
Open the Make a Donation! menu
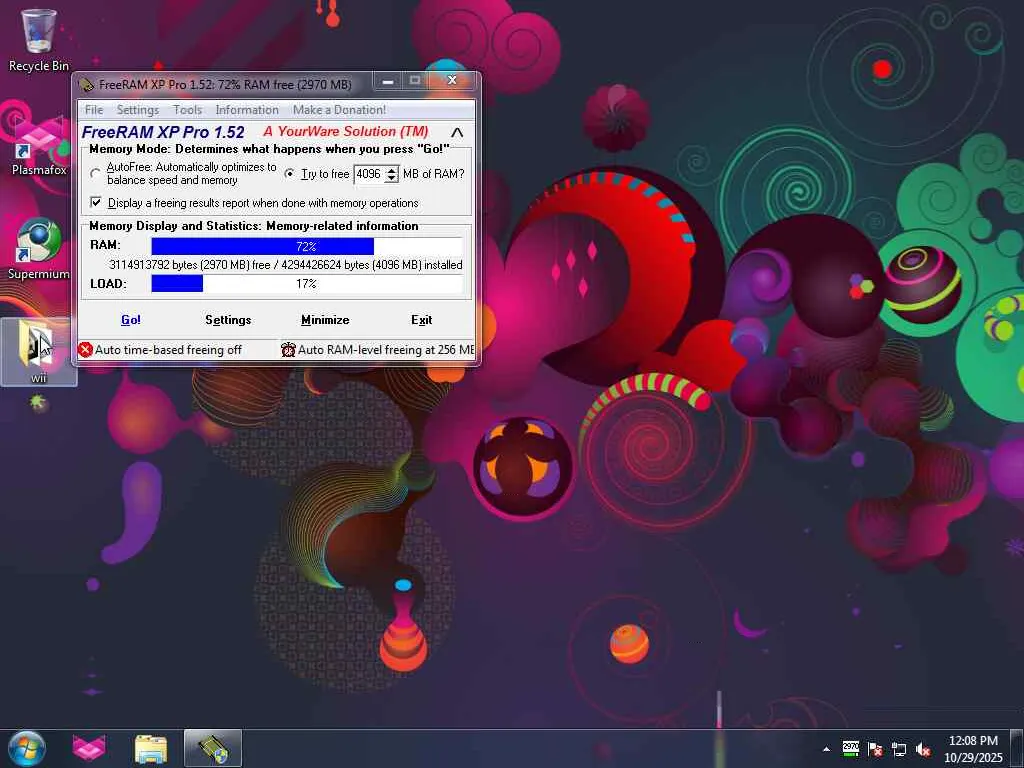pyautogui.click(x=339, y=110)
